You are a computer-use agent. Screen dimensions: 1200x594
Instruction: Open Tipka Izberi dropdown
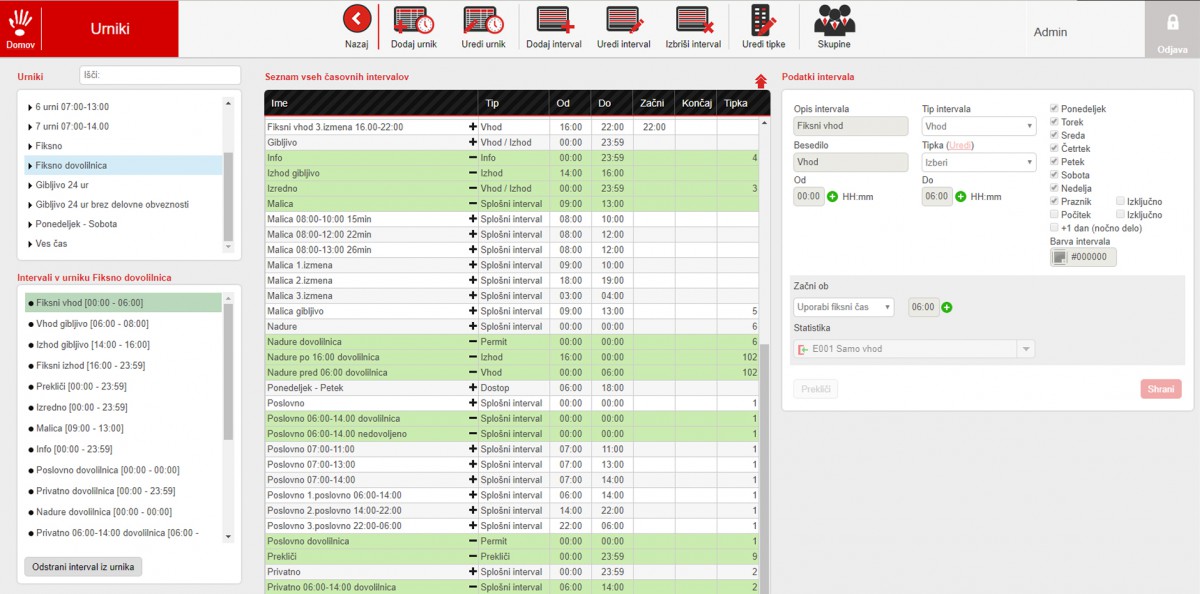pyautogui.click(x=978, y=162)
